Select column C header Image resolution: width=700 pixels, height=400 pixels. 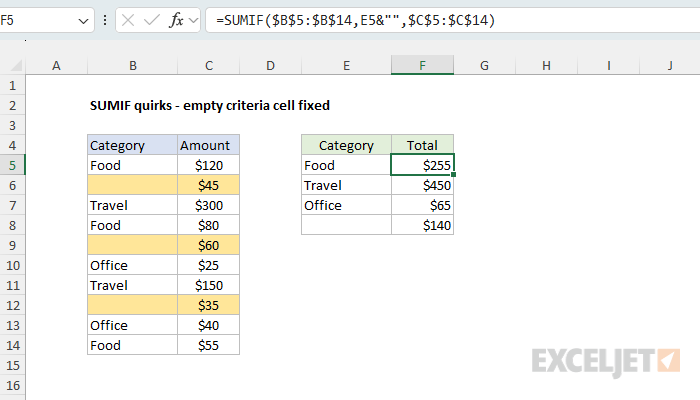(x=208, y=66)
